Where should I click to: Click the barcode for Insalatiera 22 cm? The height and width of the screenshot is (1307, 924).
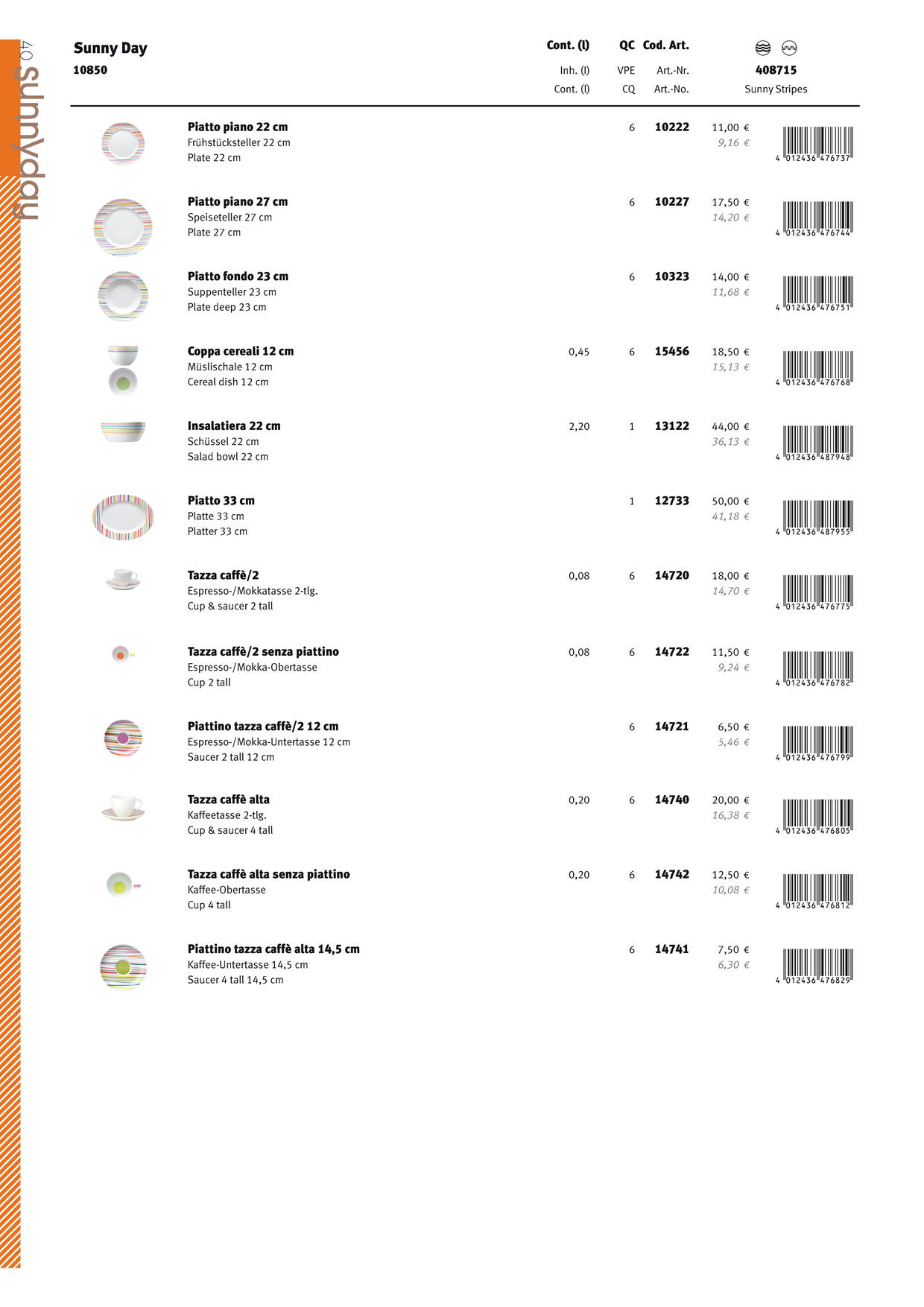pyautogui.click(x=817, y=443)
